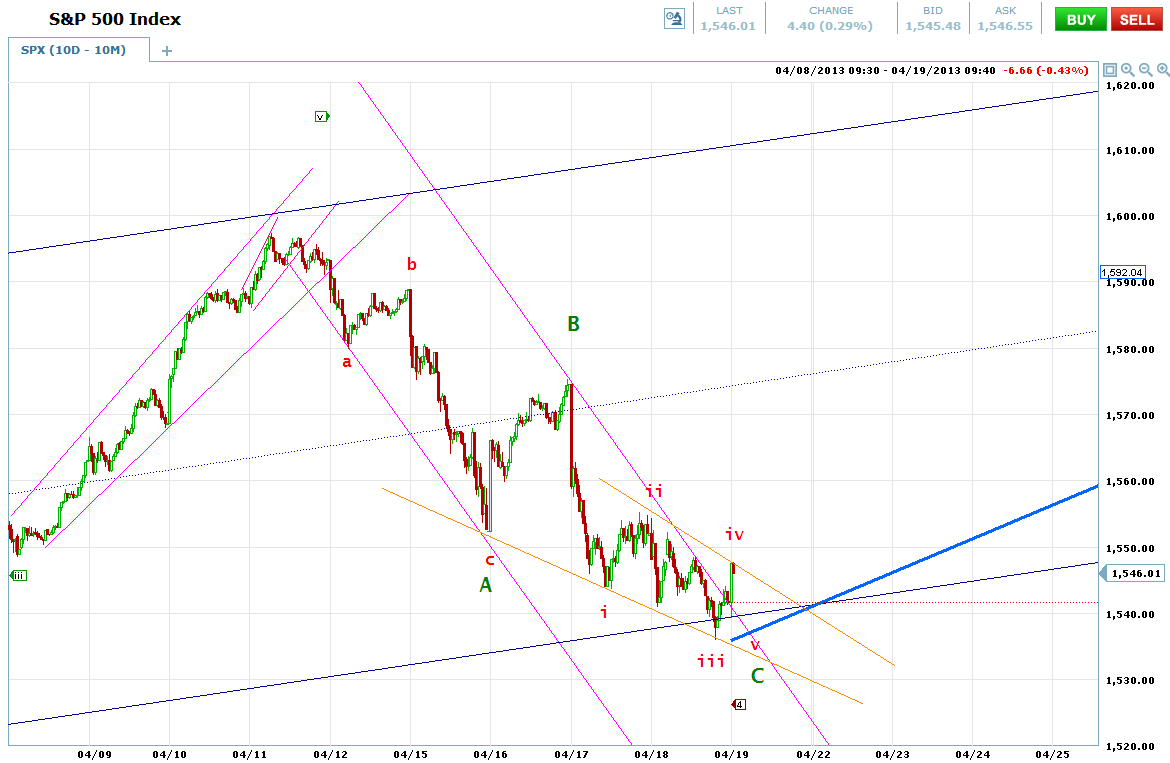Click the LAST value 1,546.01 in header

728,26
